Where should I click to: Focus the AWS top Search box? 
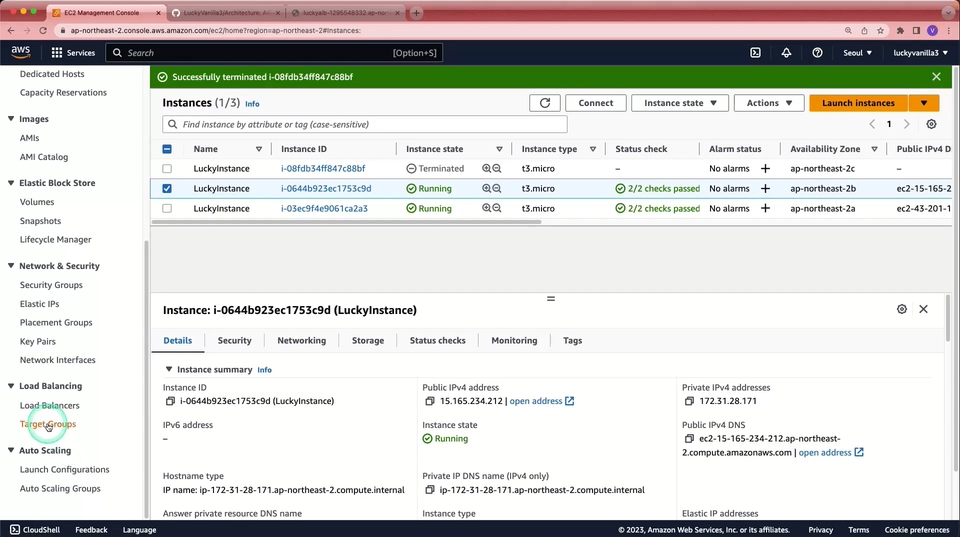274,53
